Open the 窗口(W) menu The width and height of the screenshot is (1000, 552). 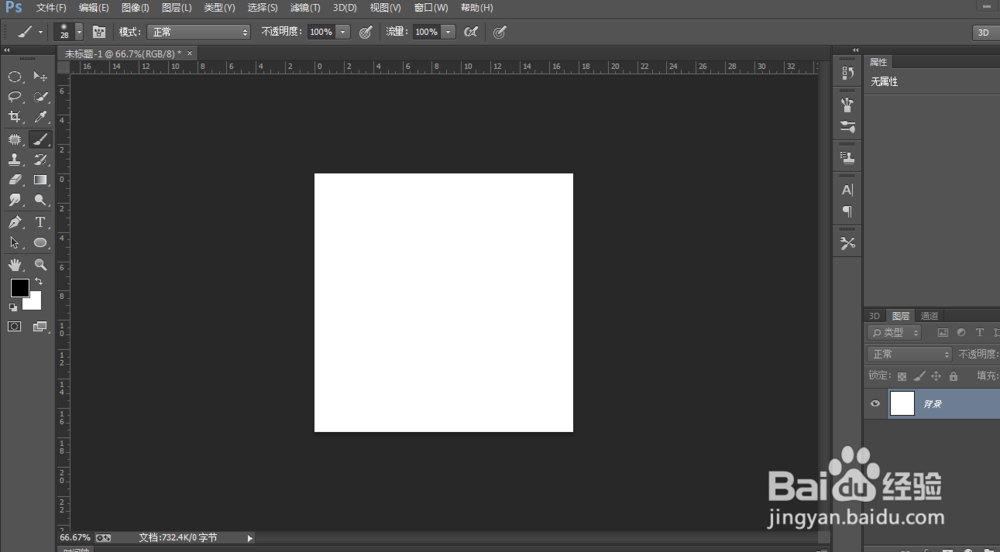point(431,8)
